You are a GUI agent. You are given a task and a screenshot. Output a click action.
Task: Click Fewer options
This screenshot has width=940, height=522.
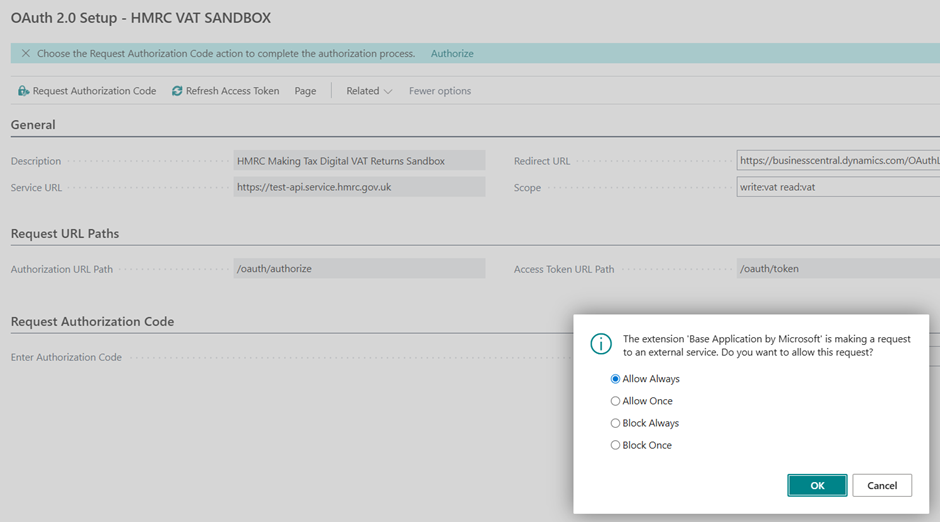pyautogui.click(x=439, y=90)
